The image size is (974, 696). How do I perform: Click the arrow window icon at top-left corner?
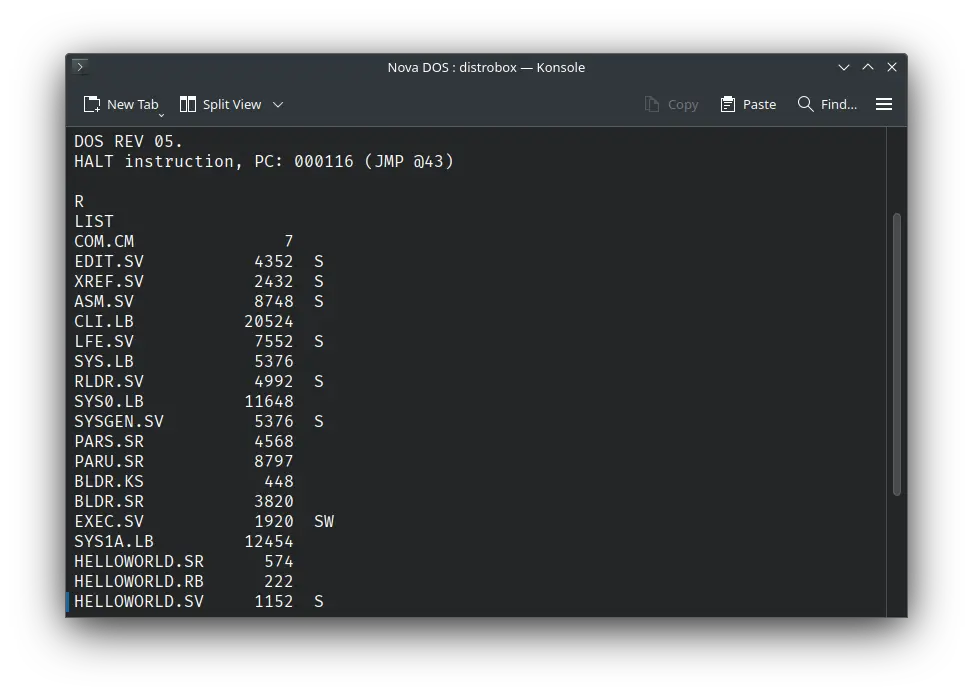(79, 66)
